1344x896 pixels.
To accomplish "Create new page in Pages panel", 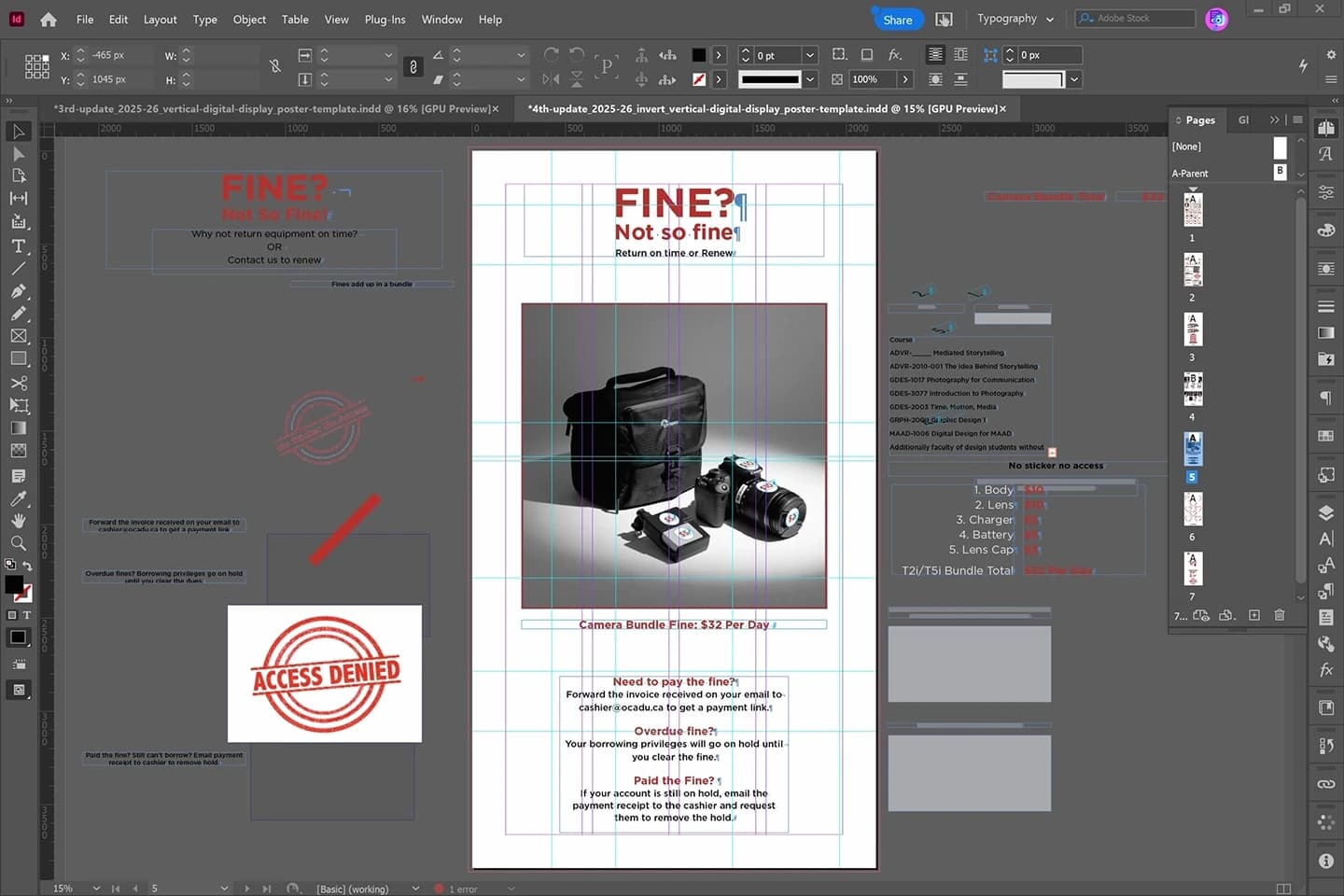I will pos(1254,615).
